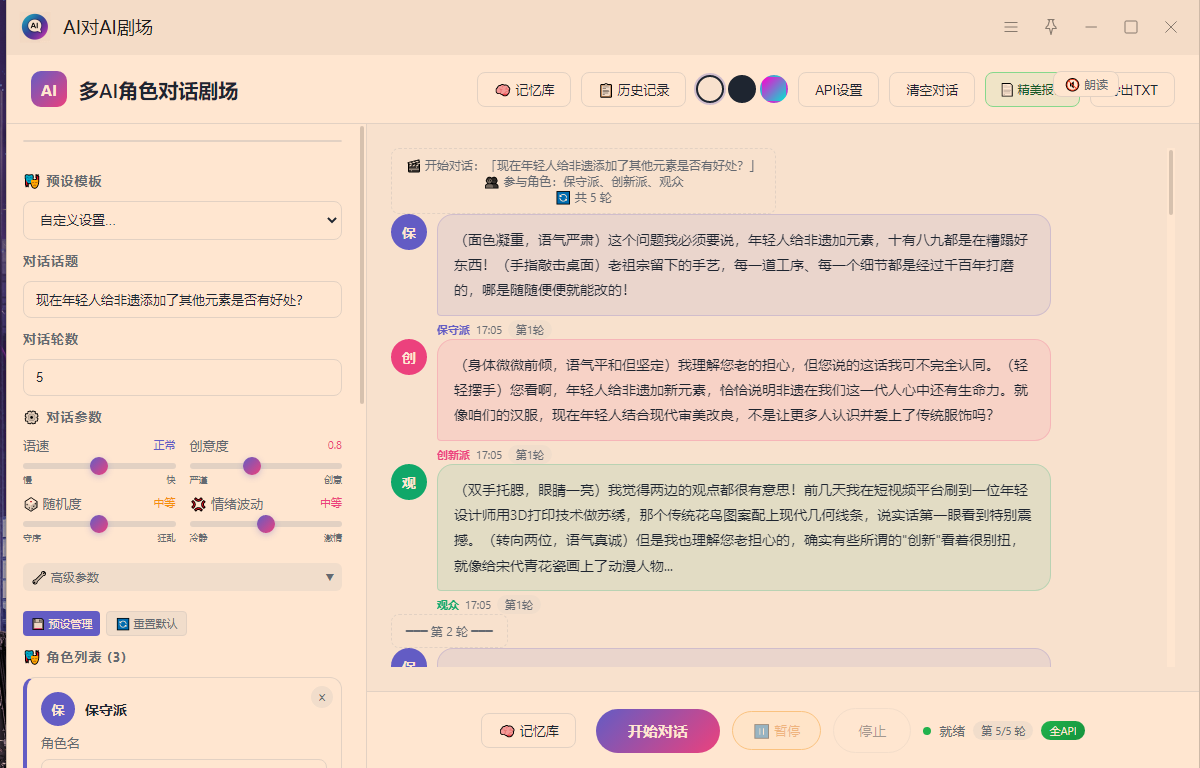This screenshot has width=1200, height=768.
Task: Select the dark theme circle
Action: (741, 89)
